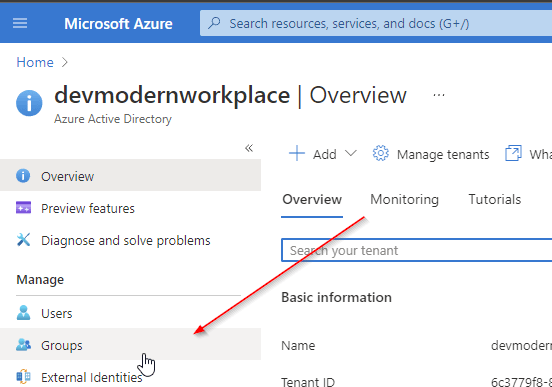Open Manage tenants

(443, 154)
